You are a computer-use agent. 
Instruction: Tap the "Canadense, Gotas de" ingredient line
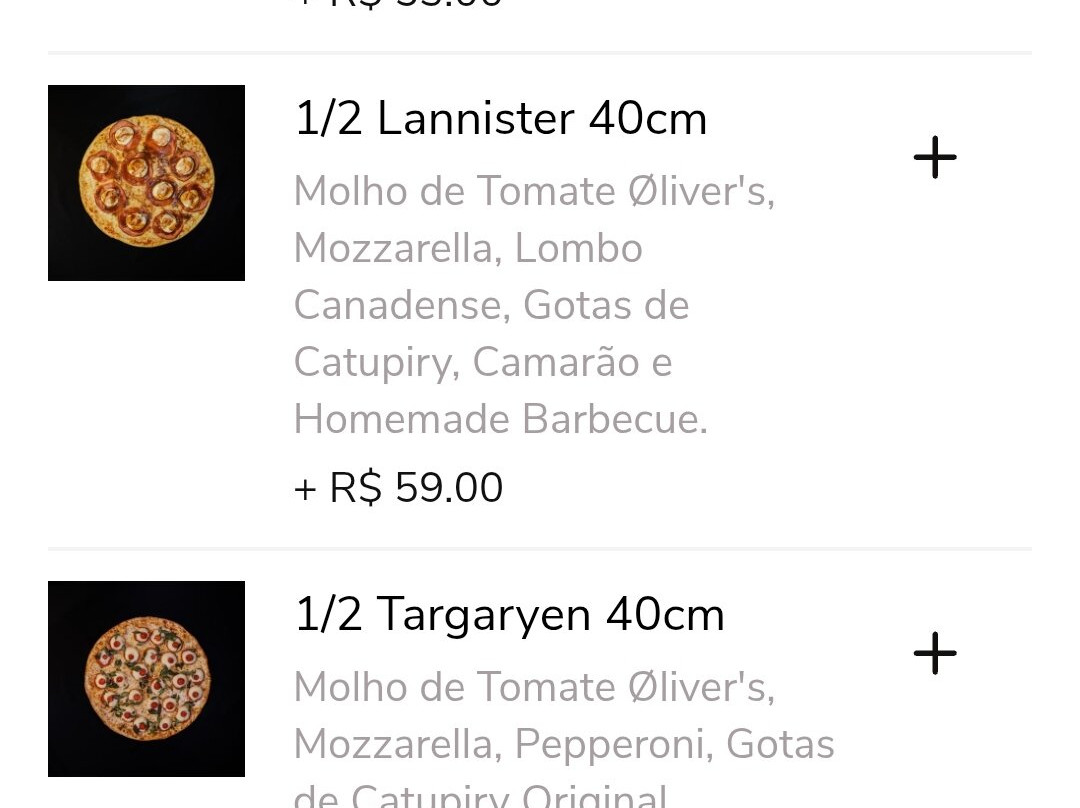click(491, 305)
